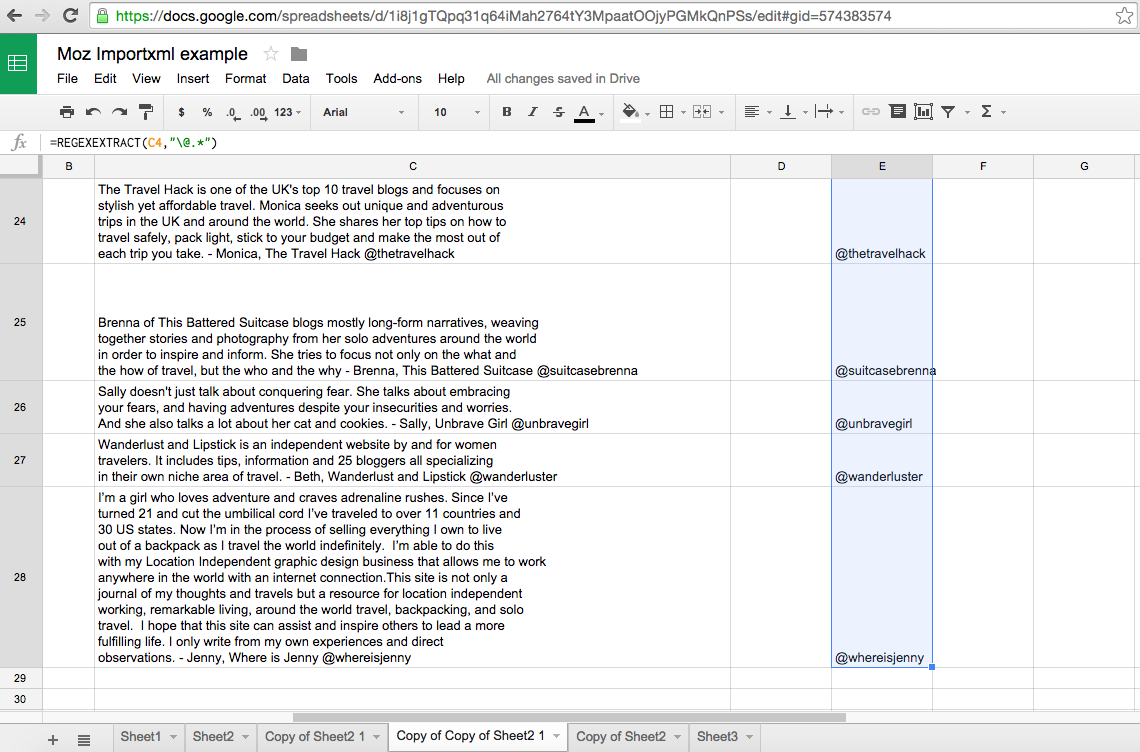Select the paint format tool
This screenshot has width=1140, height=752.
146,112
